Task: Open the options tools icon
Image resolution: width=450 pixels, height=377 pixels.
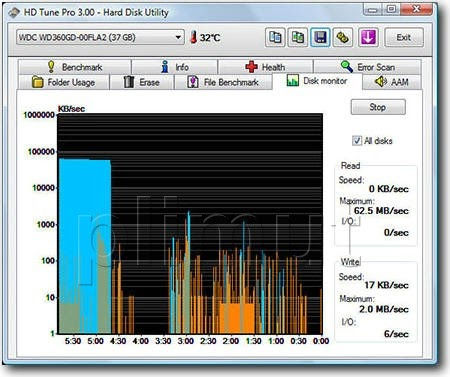Action: tap(343, 37)
